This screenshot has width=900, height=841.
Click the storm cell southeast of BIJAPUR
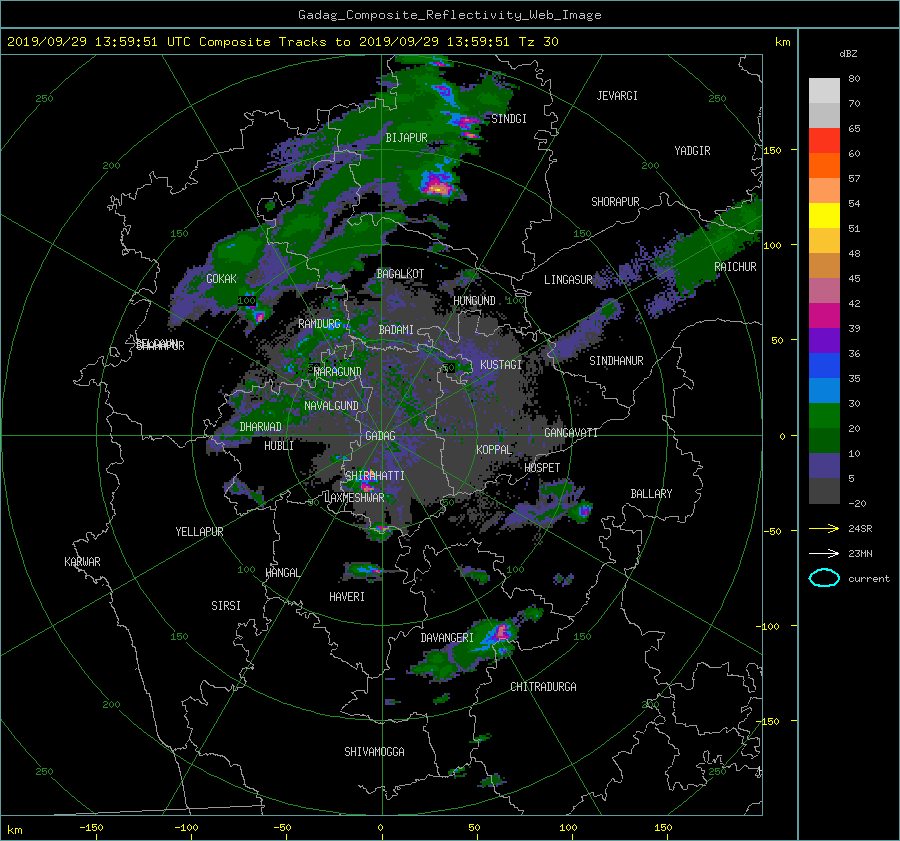pyautogui.click(x=437, y=185)
